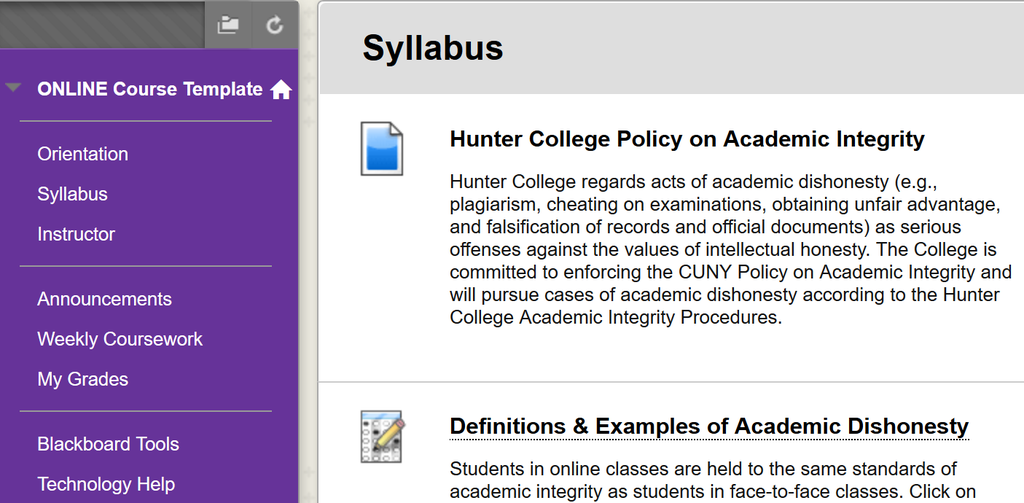The image size is (1024, 503).
Task: Click the blue document icon for Academic Integrity
Action: pyautogui.click(x=382, y=148)
